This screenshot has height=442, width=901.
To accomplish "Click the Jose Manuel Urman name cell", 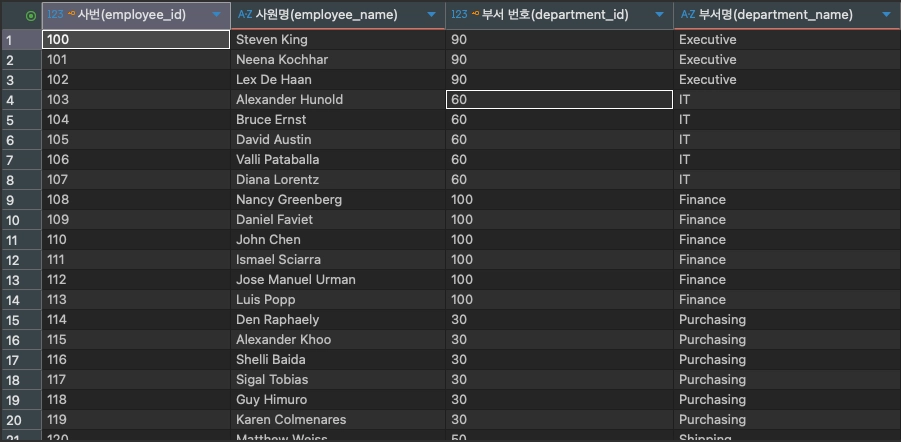I will 338,280.
